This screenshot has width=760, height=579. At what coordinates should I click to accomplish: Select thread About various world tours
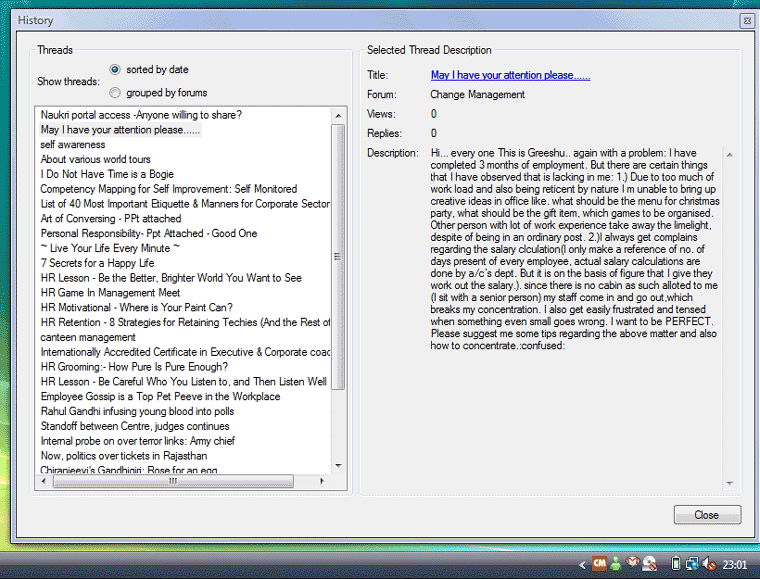click(x=95, y=159)
